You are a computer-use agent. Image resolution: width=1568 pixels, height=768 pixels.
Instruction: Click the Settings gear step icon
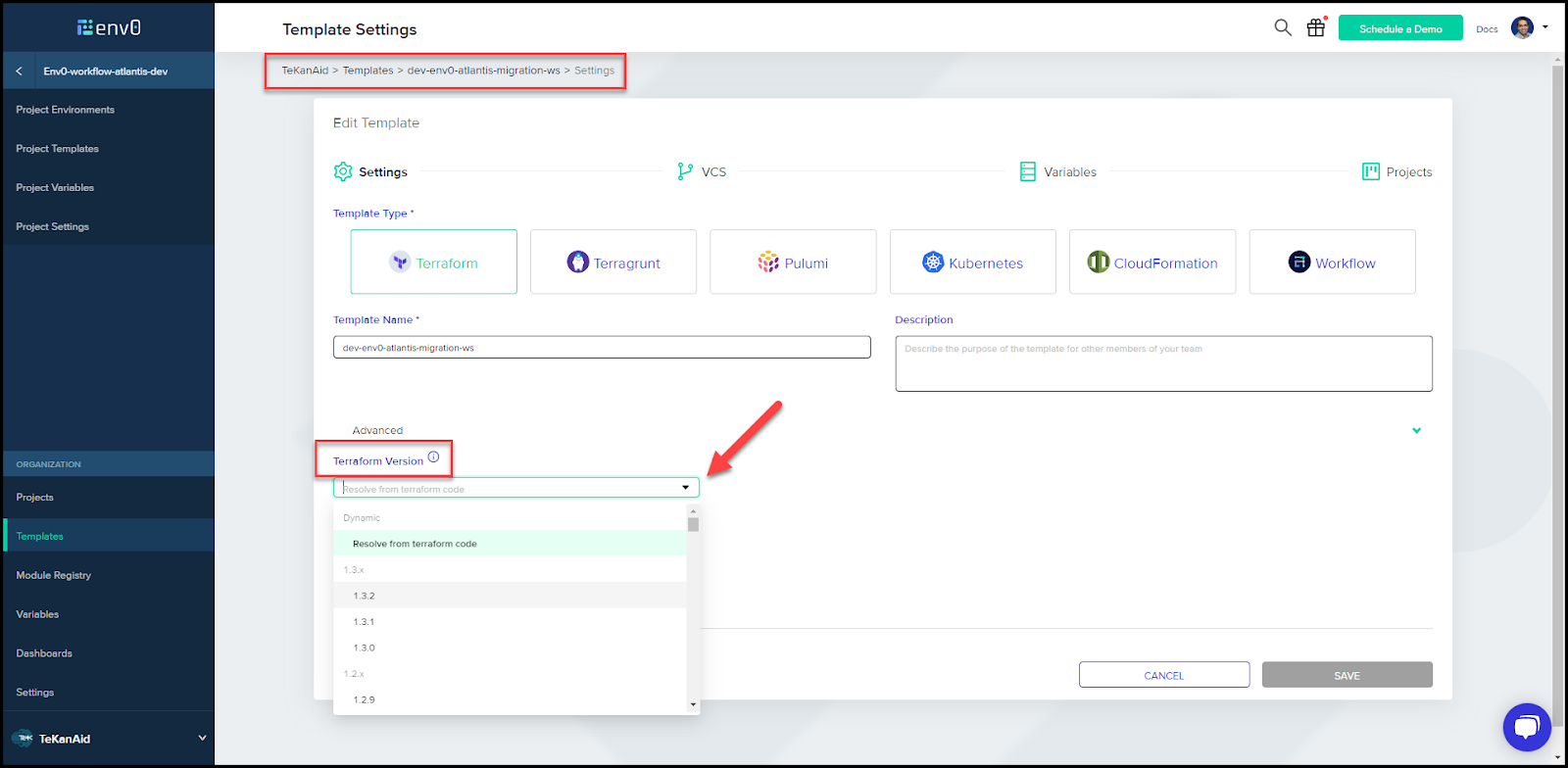343,171
